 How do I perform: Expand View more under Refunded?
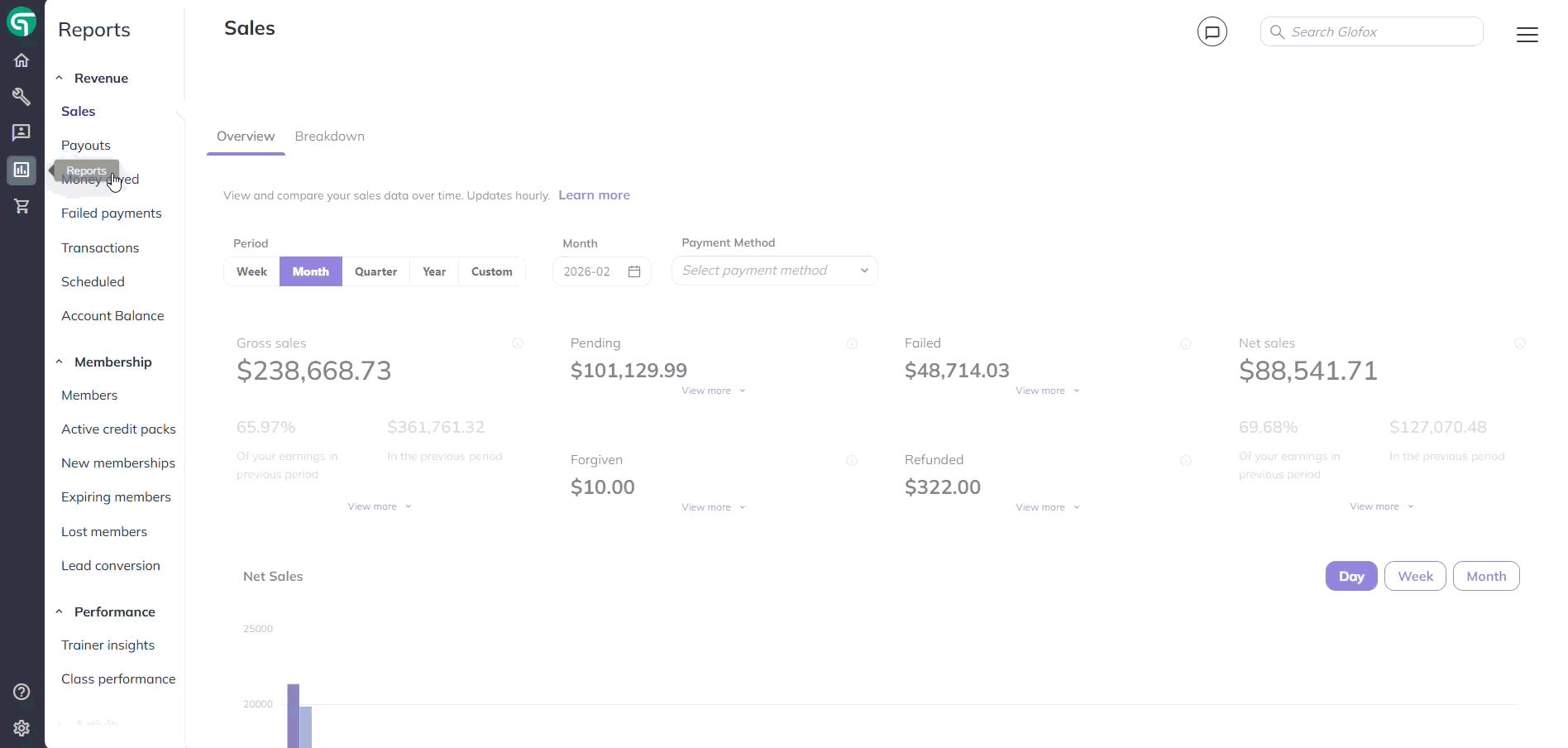click(x=1048, y=507)
